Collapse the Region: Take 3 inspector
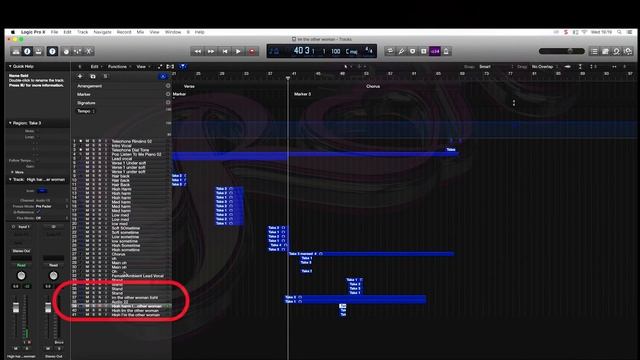The image size is (640, 360). tap(10, 123)
